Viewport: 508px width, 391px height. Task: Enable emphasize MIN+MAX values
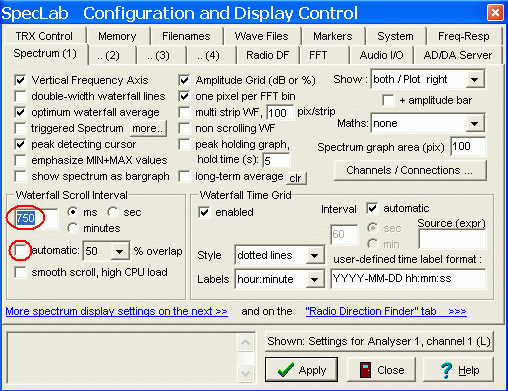coord(21,160)
